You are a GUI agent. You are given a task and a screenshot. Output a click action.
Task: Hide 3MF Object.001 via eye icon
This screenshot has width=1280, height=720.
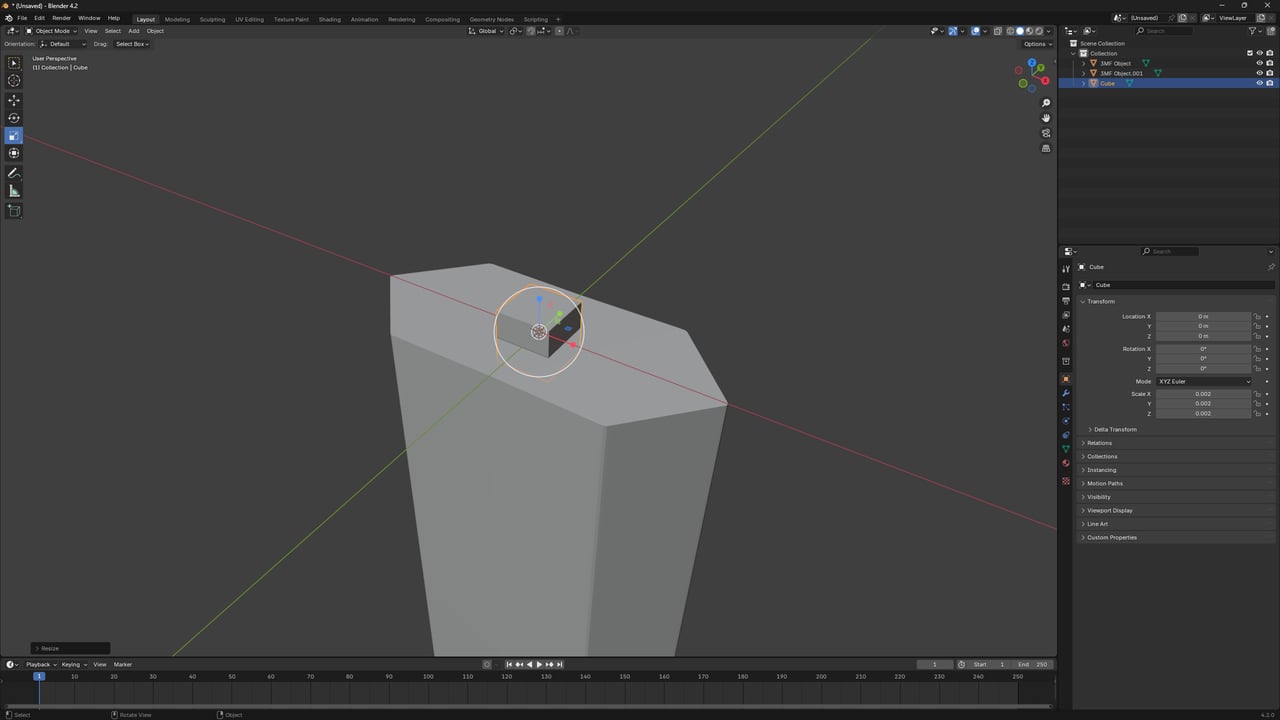pos(1259,73)
